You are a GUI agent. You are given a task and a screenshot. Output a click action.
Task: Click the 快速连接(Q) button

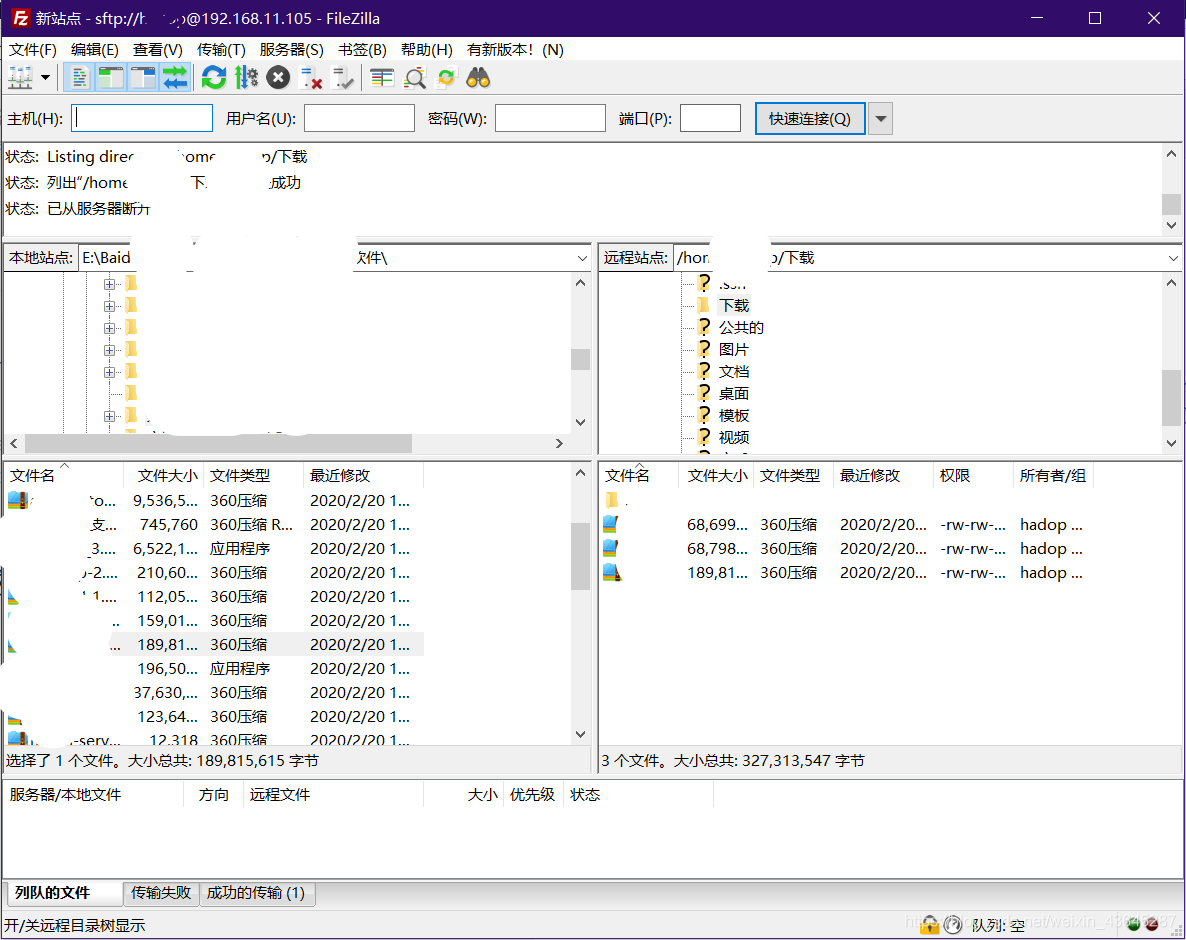point(809,119)
